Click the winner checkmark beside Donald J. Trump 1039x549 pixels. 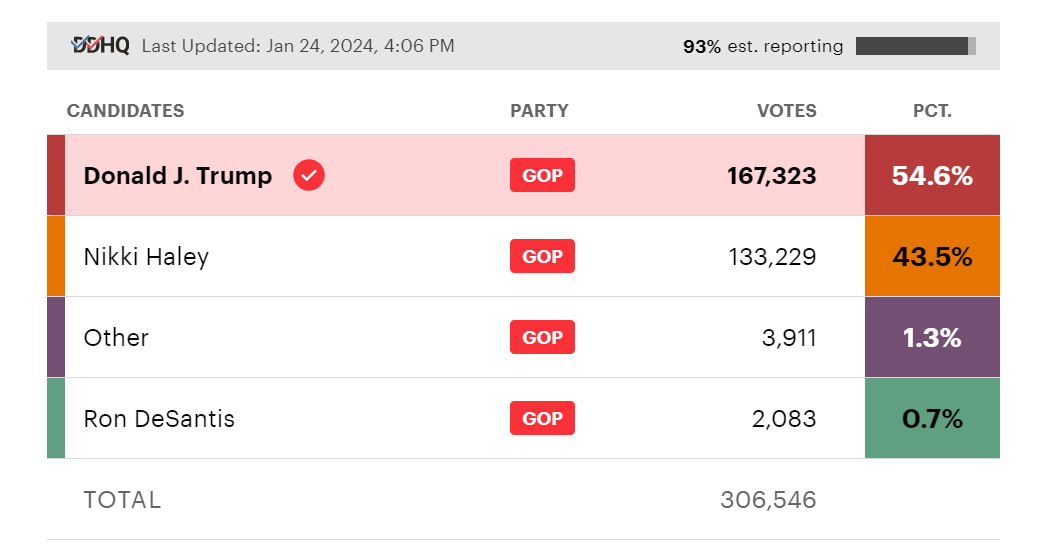point(309,176)
